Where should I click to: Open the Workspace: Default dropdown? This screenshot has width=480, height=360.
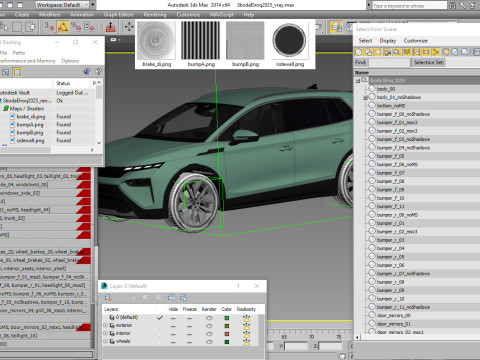[62, 5]
